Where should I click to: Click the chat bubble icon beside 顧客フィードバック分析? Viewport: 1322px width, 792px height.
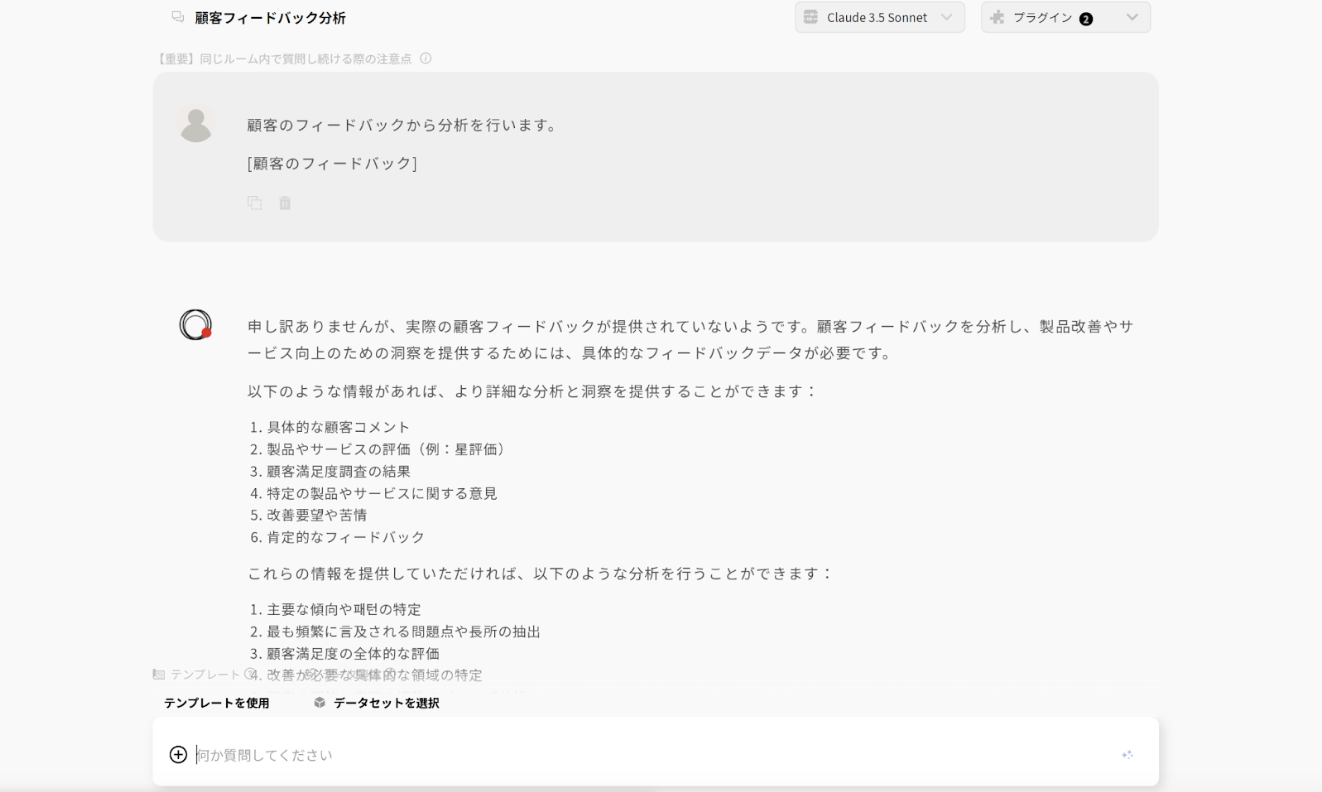coord(178,17)
